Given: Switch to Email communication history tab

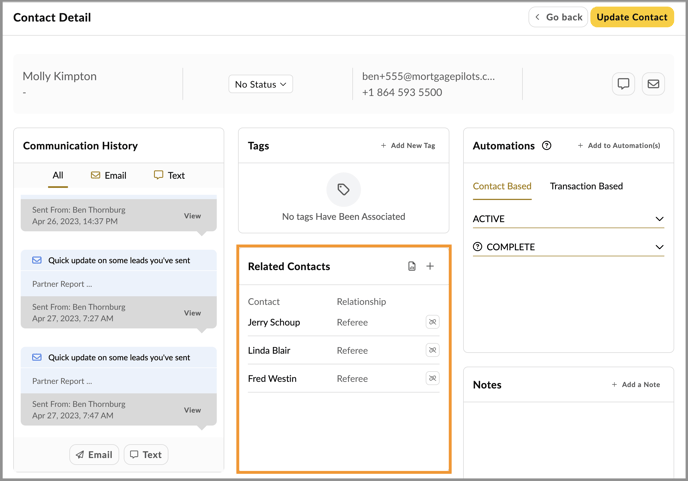Looking at the screenshot, I should [108, 176].
